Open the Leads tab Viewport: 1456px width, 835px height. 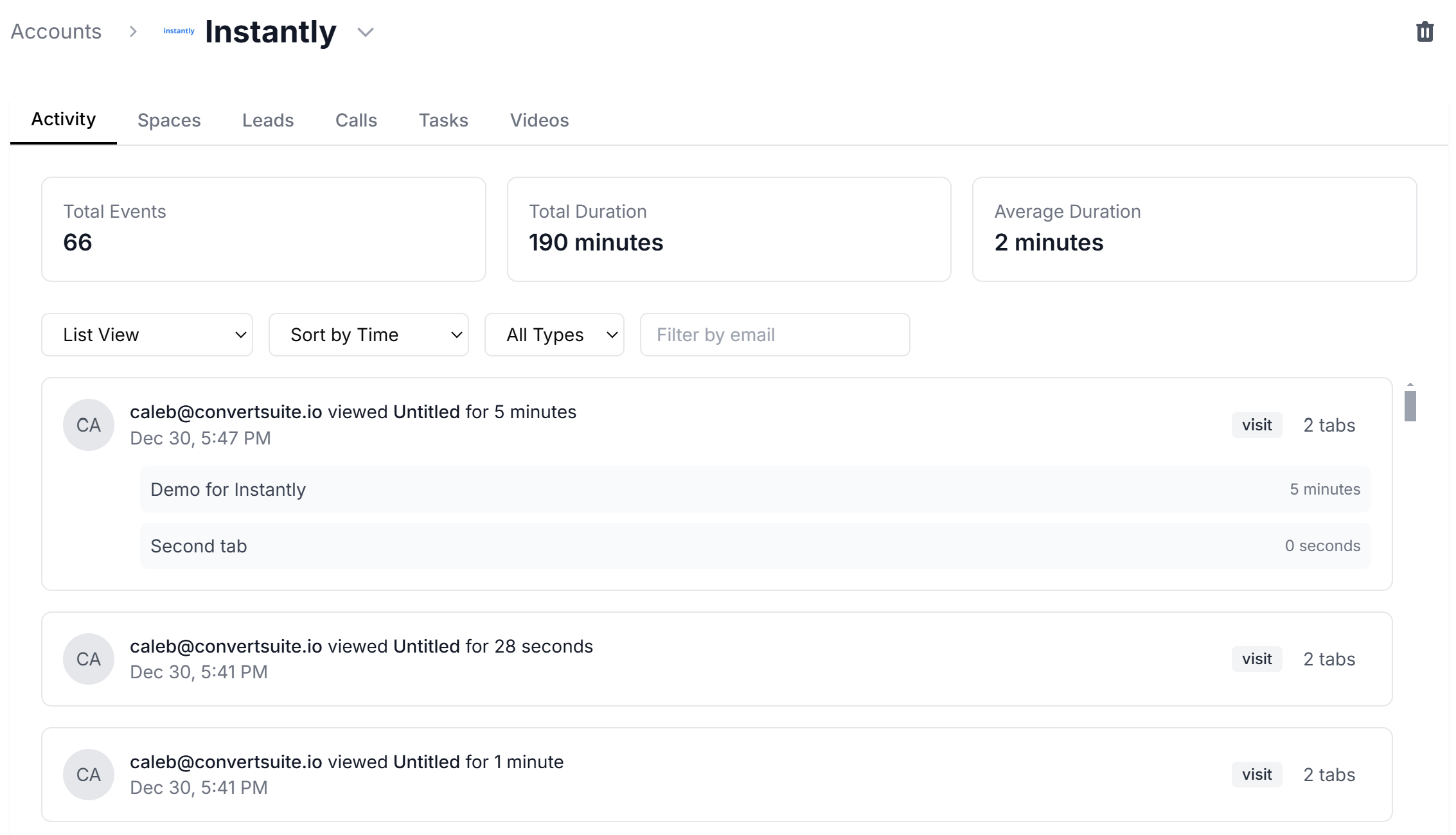coord(268,120)
